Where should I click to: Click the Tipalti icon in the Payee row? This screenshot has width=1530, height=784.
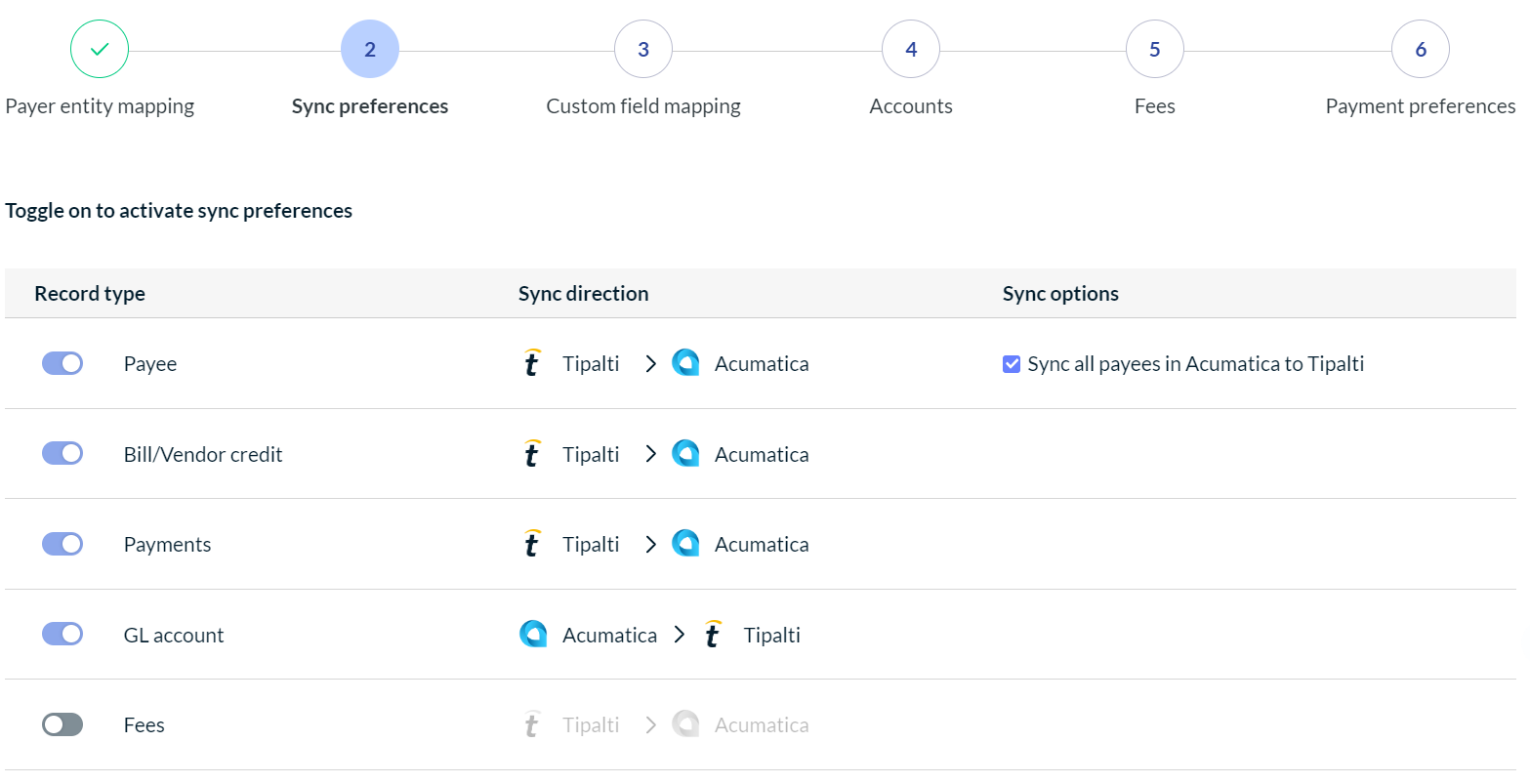click(532, 362)
